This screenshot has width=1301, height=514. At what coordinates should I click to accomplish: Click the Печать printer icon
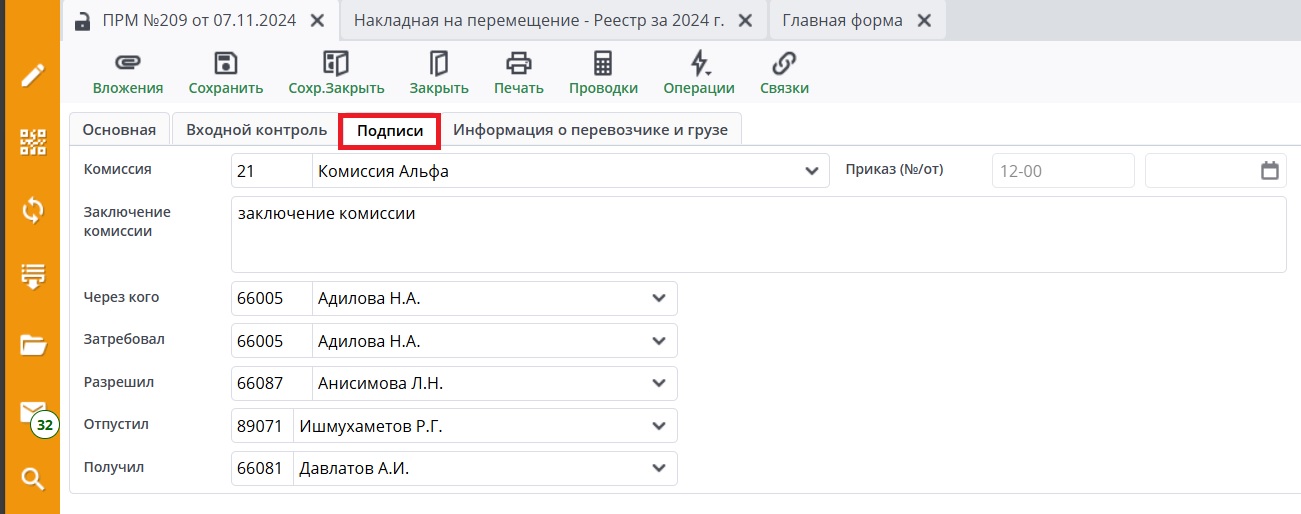pyautogui.click(x=518, y=64)
